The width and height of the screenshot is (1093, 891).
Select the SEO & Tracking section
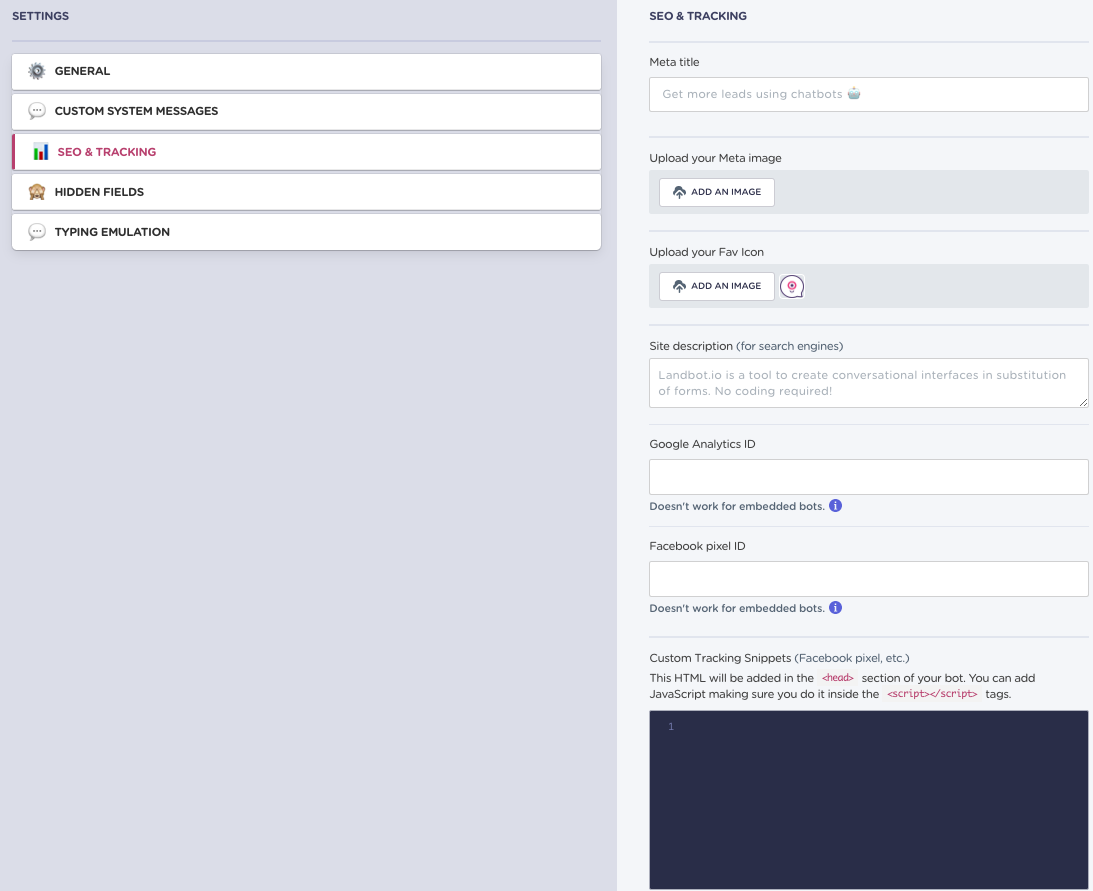(x=306, y=152)
